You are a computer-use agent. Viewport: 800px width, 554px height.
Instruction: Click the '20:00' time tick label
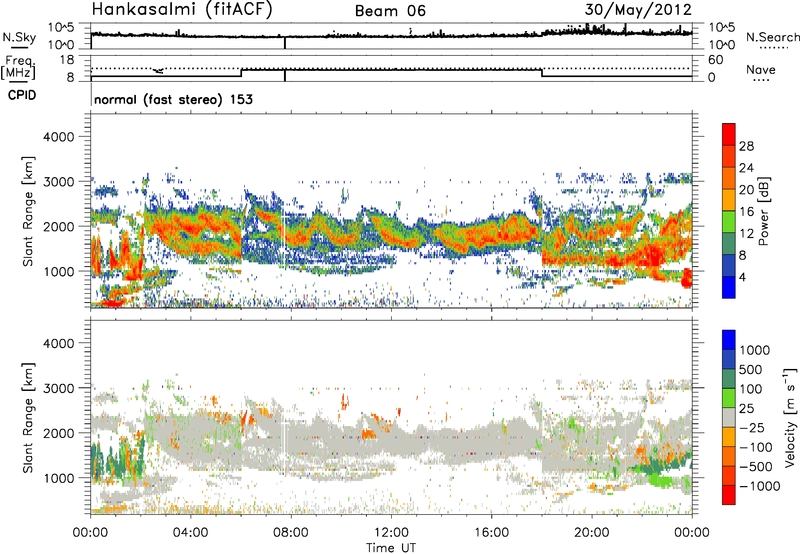(x=592, y=533)
